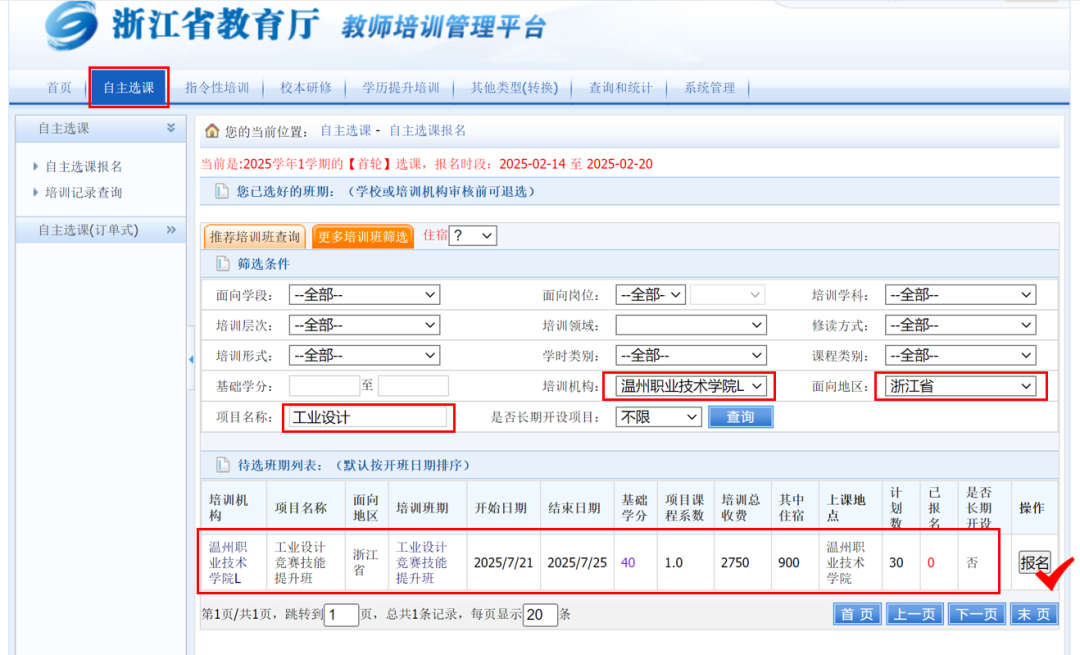Open the 学时类别 dropdown
This screenshot has width=1080, height=655.
(691, 355)
